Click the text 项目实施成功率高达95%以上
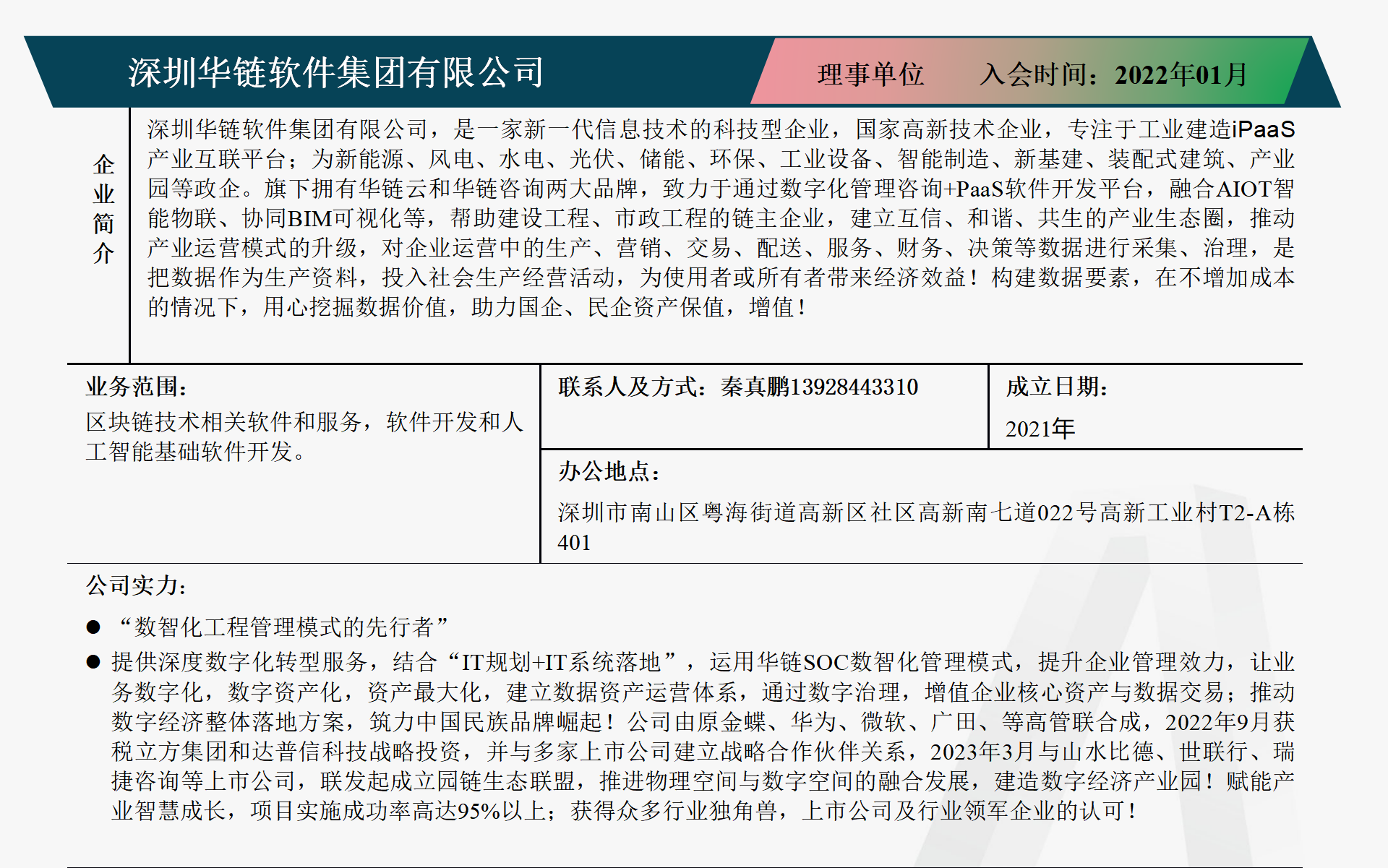1388x868 pixels. [x=397, y=811]
